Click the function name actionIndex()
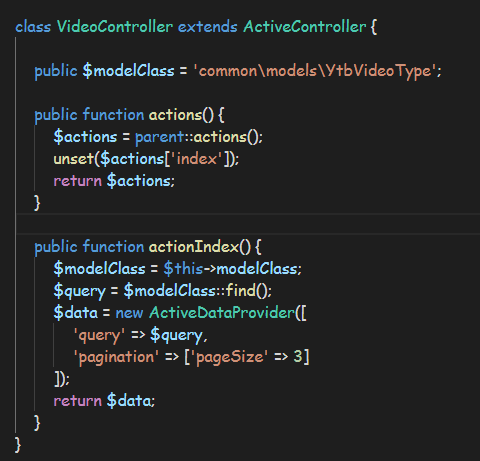Viewport: 480px width, 461px height. pyautogui.click(x=199, y=247)
